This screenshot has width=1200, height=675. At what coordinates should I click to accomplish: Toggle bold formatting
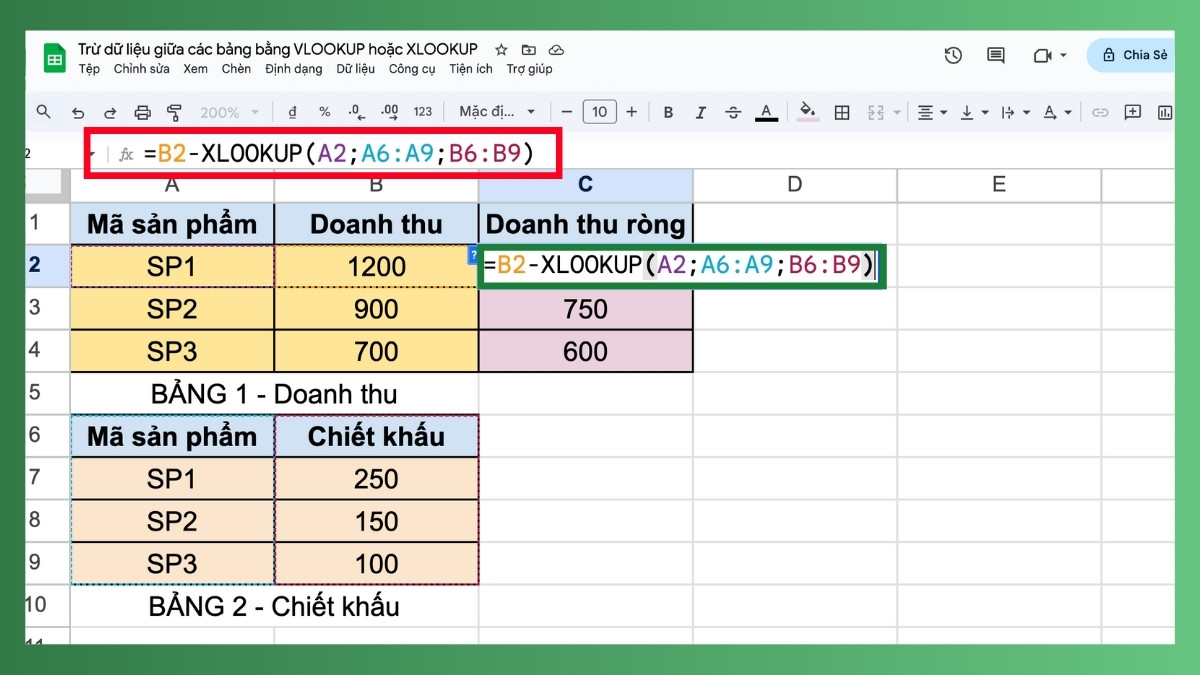[x=668, y=112]
